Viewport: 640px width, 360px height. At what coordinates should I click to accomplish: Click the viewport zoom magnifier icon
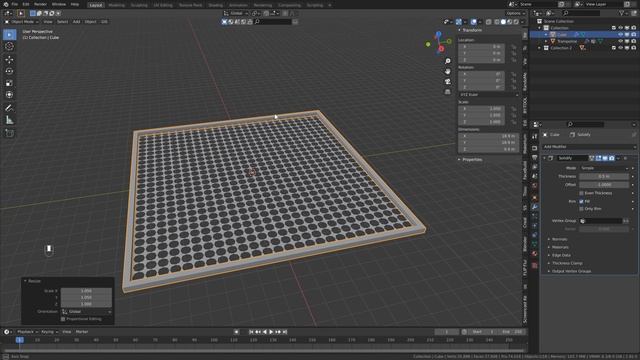[x=448, y=61]
